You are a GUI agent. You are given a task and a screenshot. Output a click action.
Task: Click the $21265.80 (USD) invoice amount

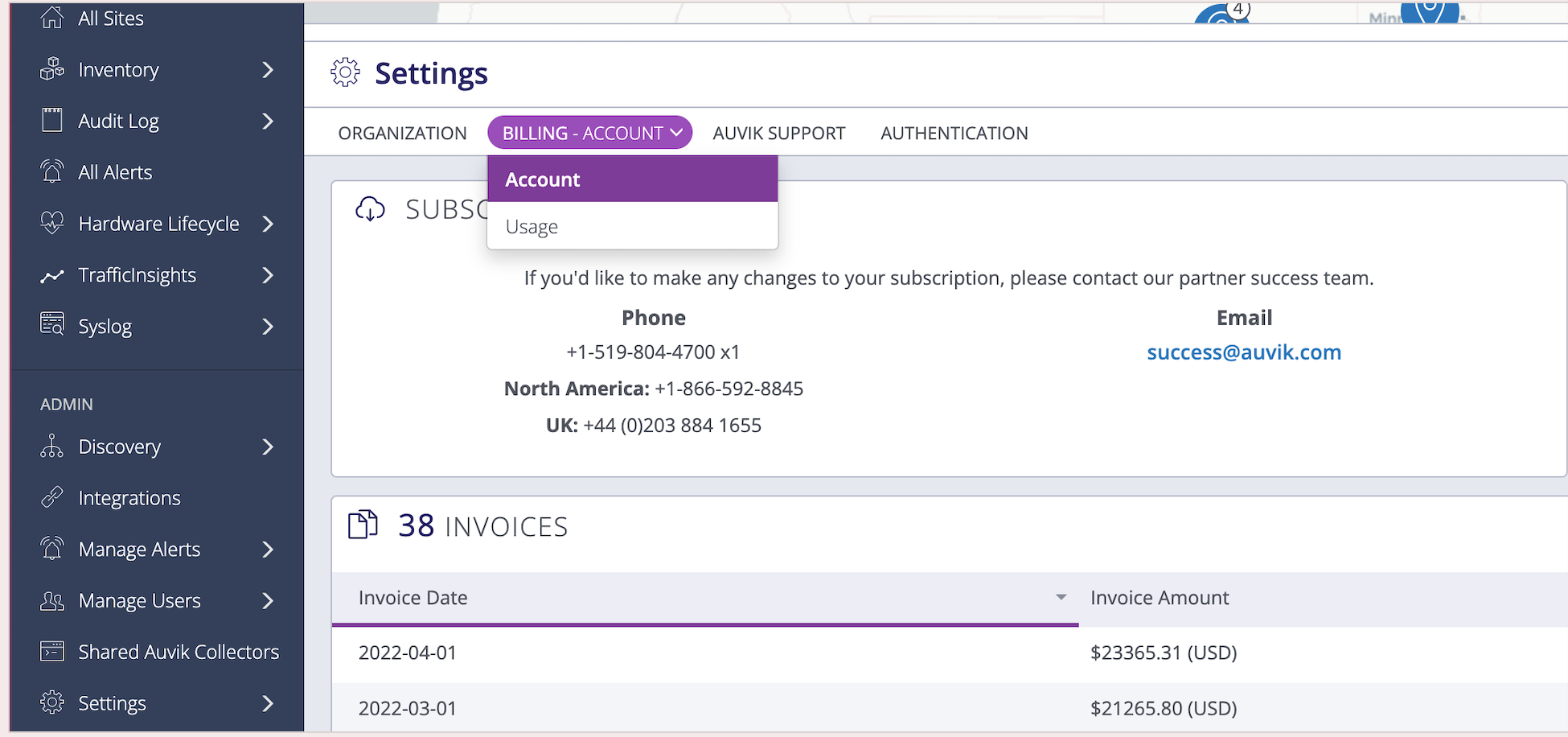[1164, 708]
